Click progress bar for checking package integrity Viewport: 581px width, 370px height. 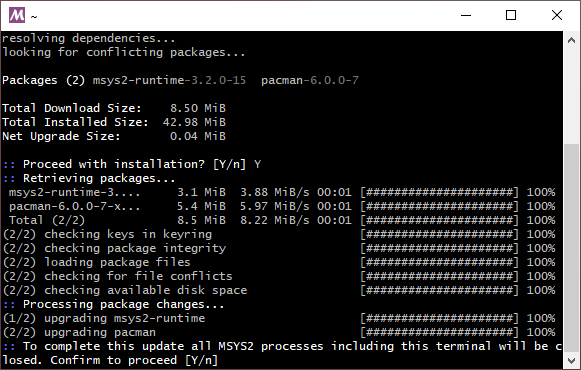(439, 249)
